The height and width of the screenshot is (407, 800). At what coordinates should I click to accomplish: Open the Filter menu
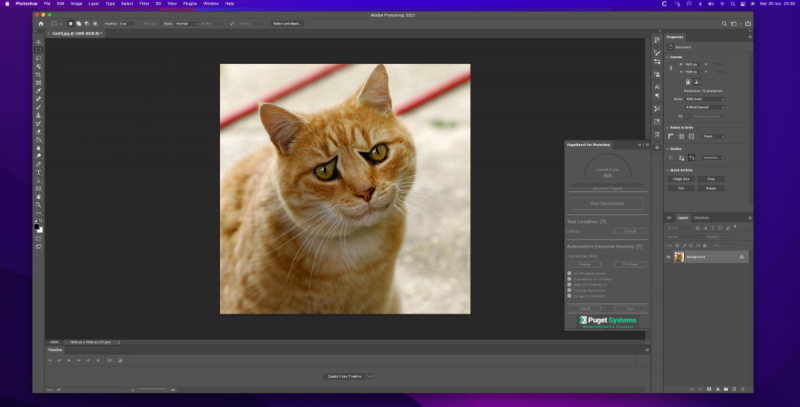click(x=143, y=4)
